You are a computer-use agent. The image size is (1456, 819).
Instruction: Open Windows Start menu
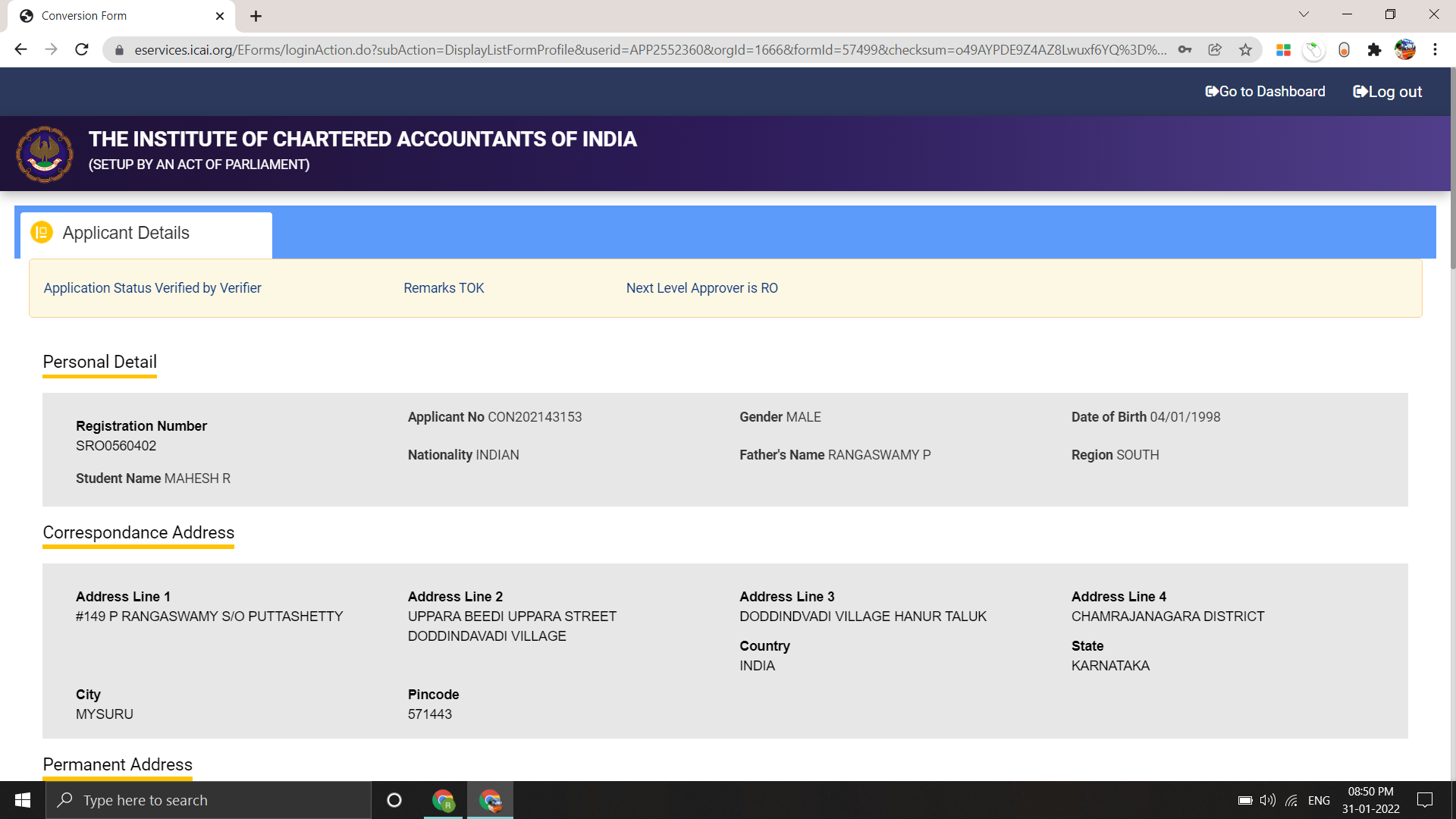click(x=23, y=800)
